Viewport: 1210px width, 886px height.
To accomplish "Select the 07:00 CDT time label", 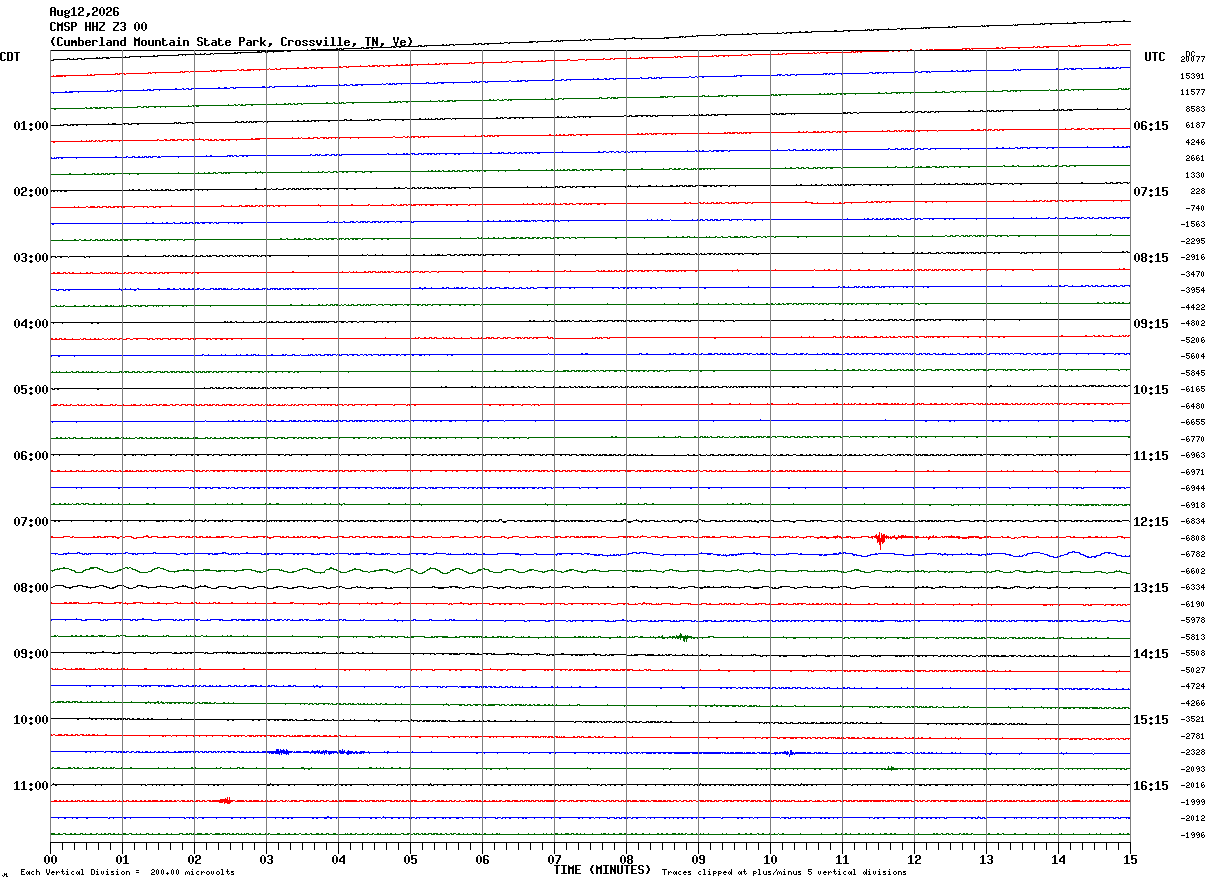I will pyautogui.click(x=31, y=522).
